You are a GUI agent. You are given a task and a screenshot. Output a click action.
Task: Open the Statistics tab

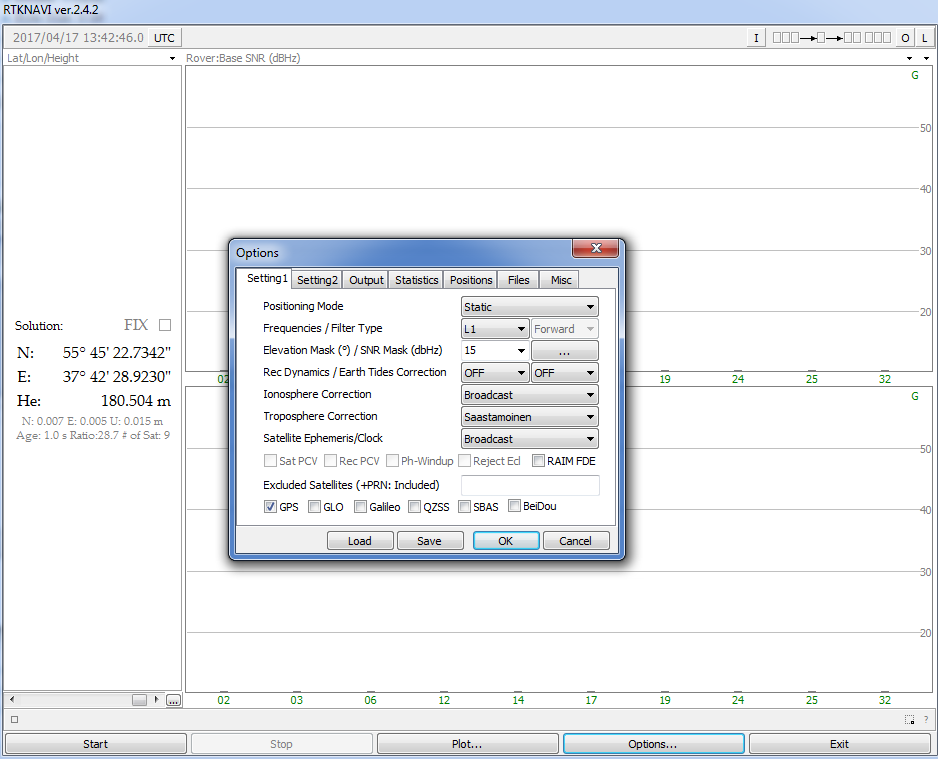pos(416,280)
